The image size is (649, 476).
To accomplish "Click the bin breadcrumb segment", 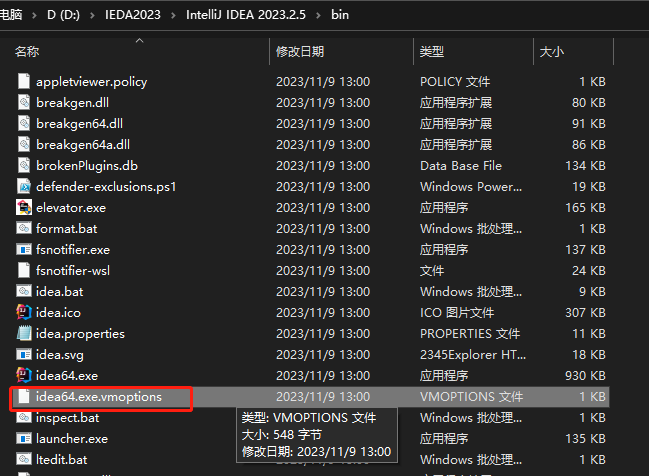I will [340, 15].
